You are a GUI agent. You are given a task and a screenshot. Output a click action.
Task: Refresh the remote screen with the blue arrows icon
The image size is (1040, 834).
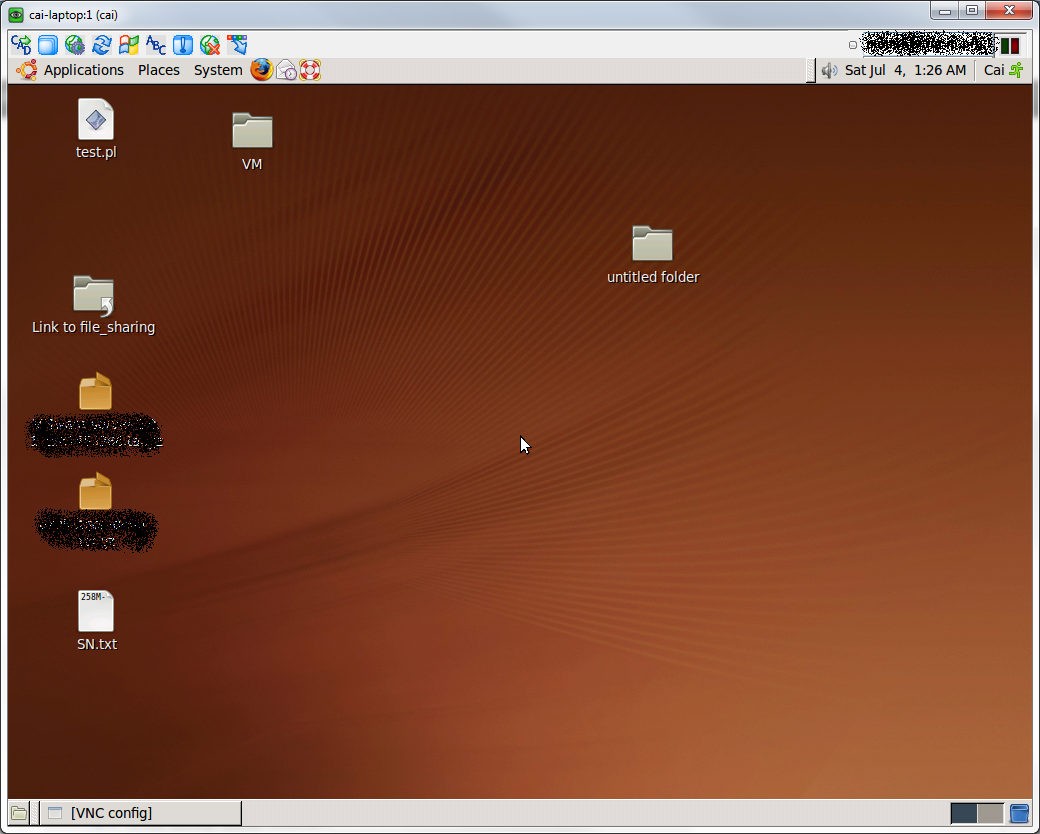pos(102,45)
